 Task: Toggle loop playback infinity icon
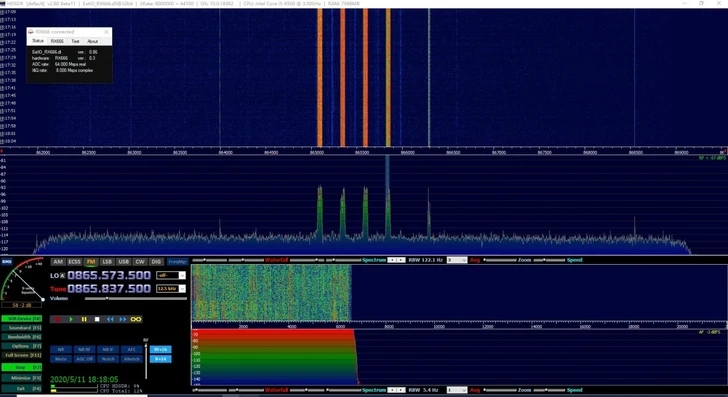(136, 319)
